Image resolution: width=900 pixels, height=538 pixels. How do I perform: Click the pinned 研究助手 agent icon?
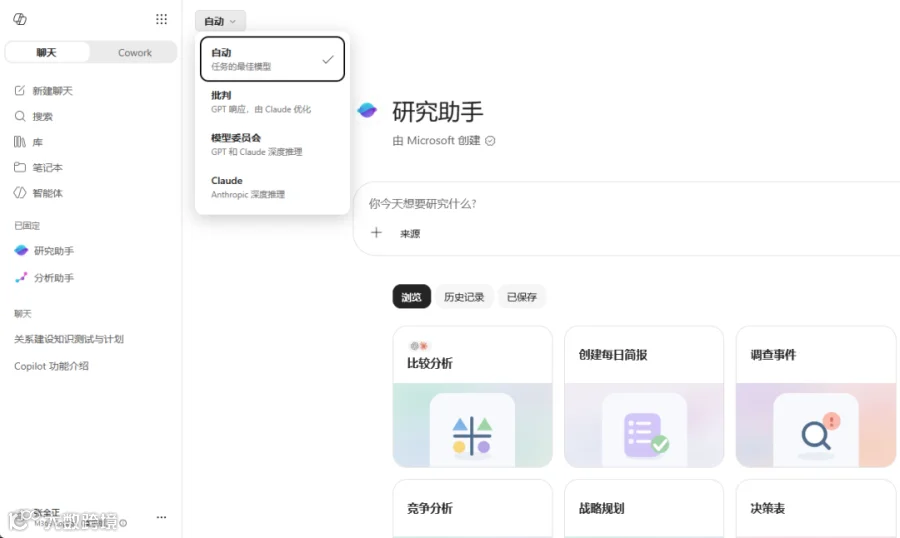21,250
